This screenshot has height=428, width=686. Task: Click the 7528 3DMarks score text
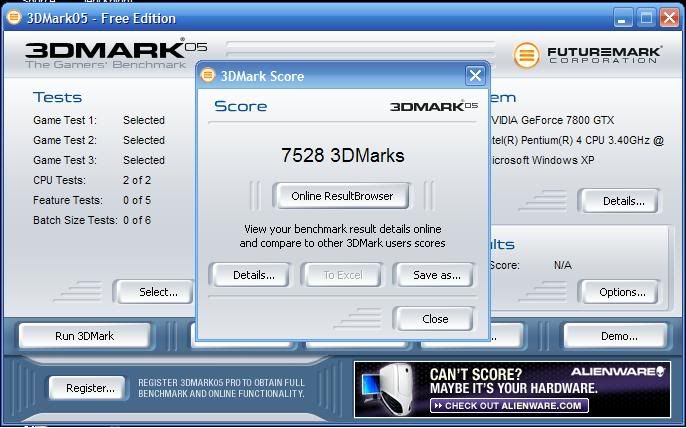tap(342, 155)
